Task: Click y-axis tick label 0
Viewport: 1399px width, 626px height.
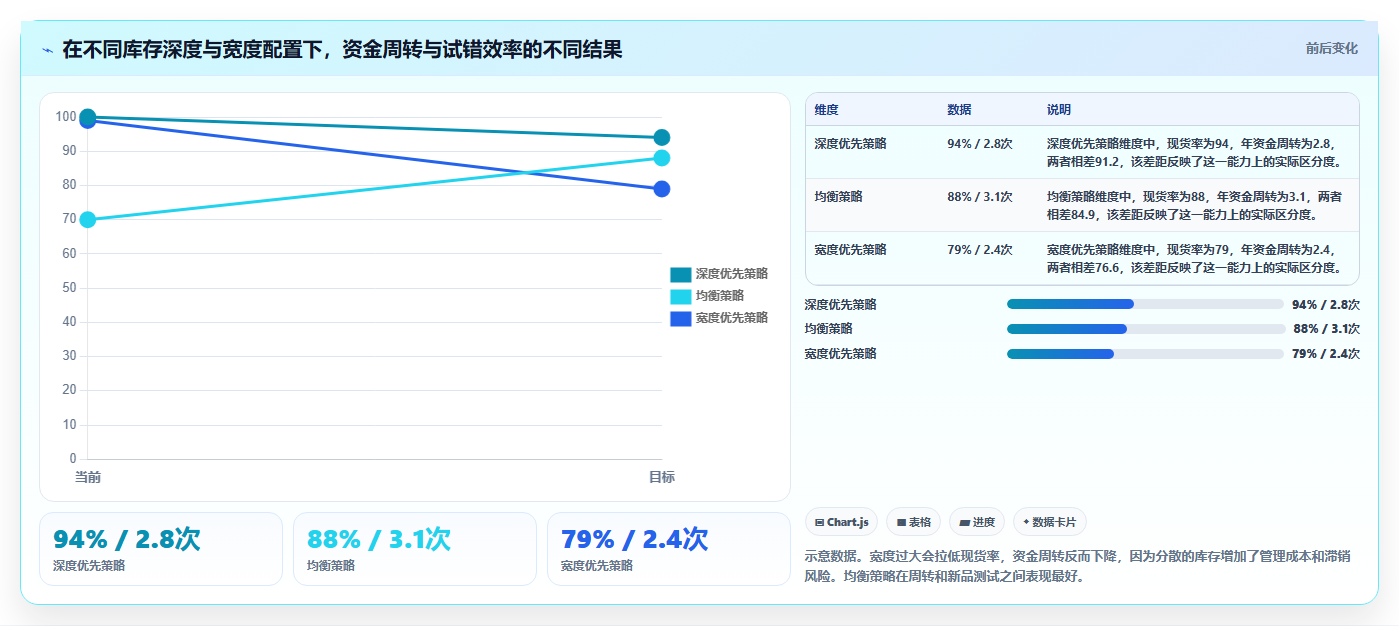Action: (73, 459)
